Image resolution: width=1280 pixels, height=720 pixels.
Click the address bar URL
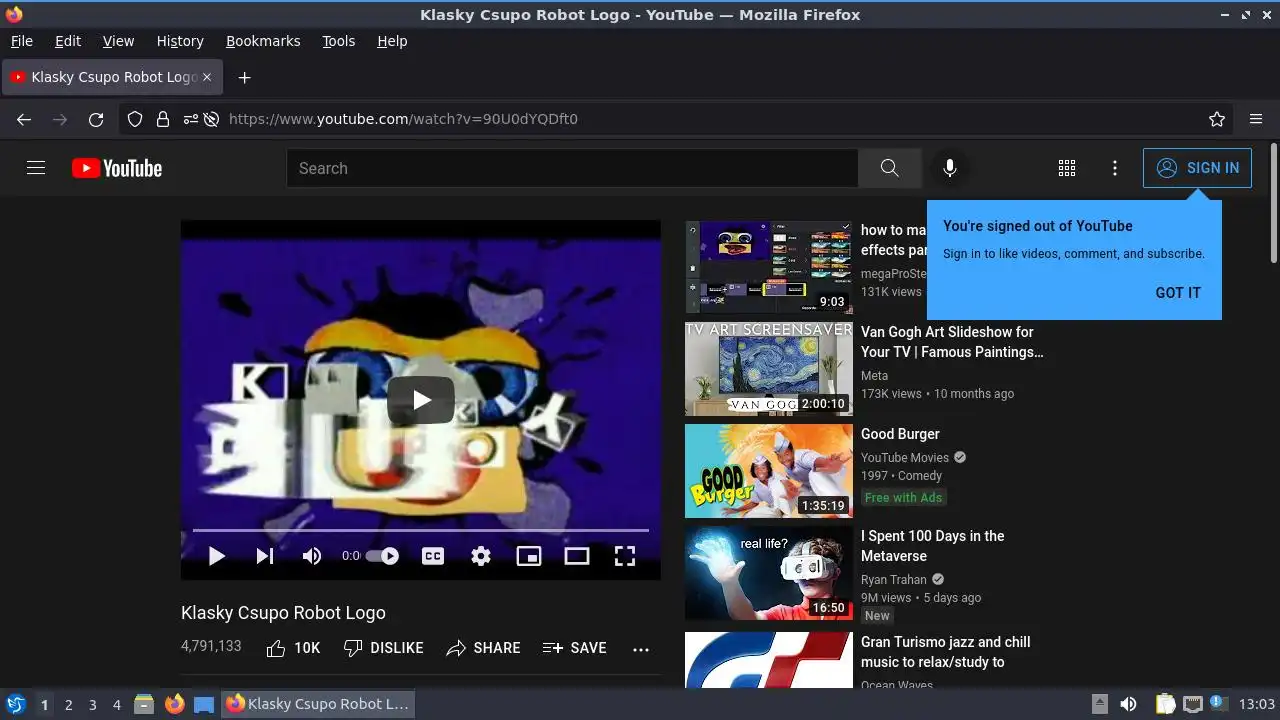point(403,119)
